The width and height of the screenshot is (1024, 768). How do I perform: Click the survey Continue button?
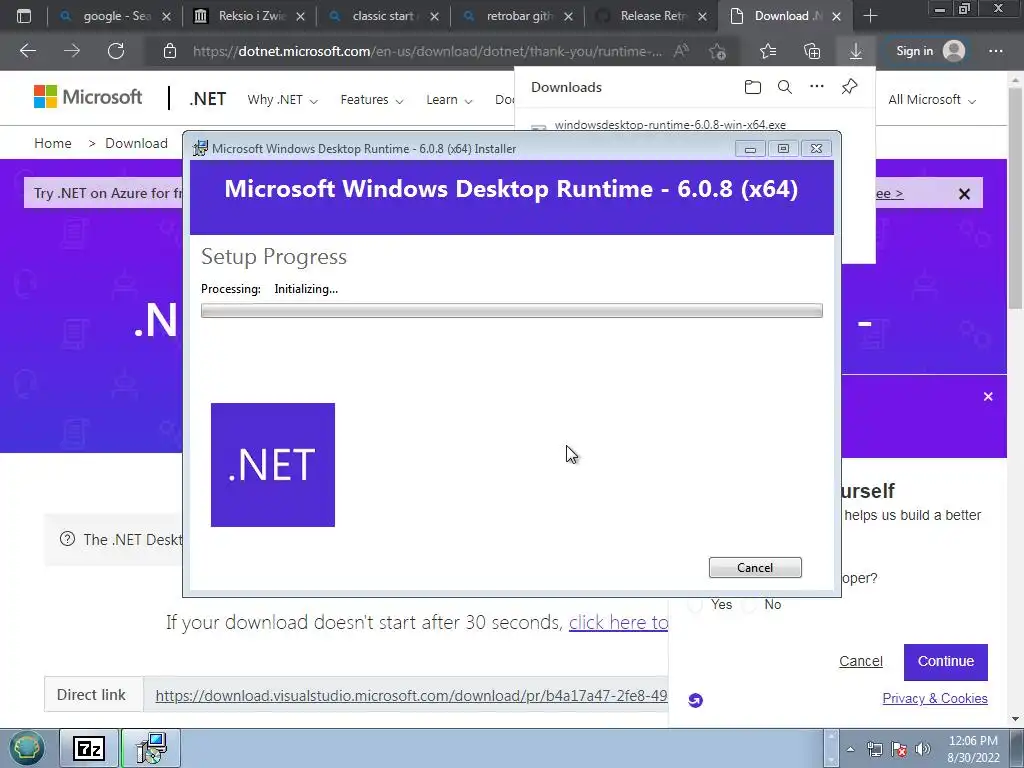click(x=946, y=662)
